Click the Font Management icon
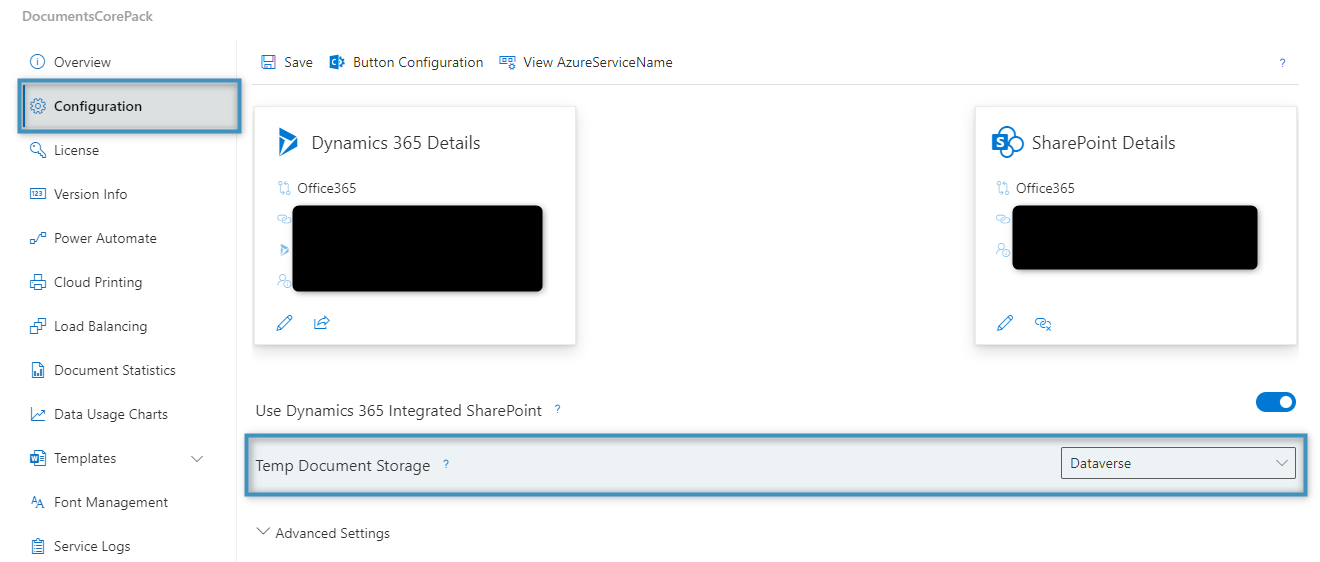 point(38,502)
